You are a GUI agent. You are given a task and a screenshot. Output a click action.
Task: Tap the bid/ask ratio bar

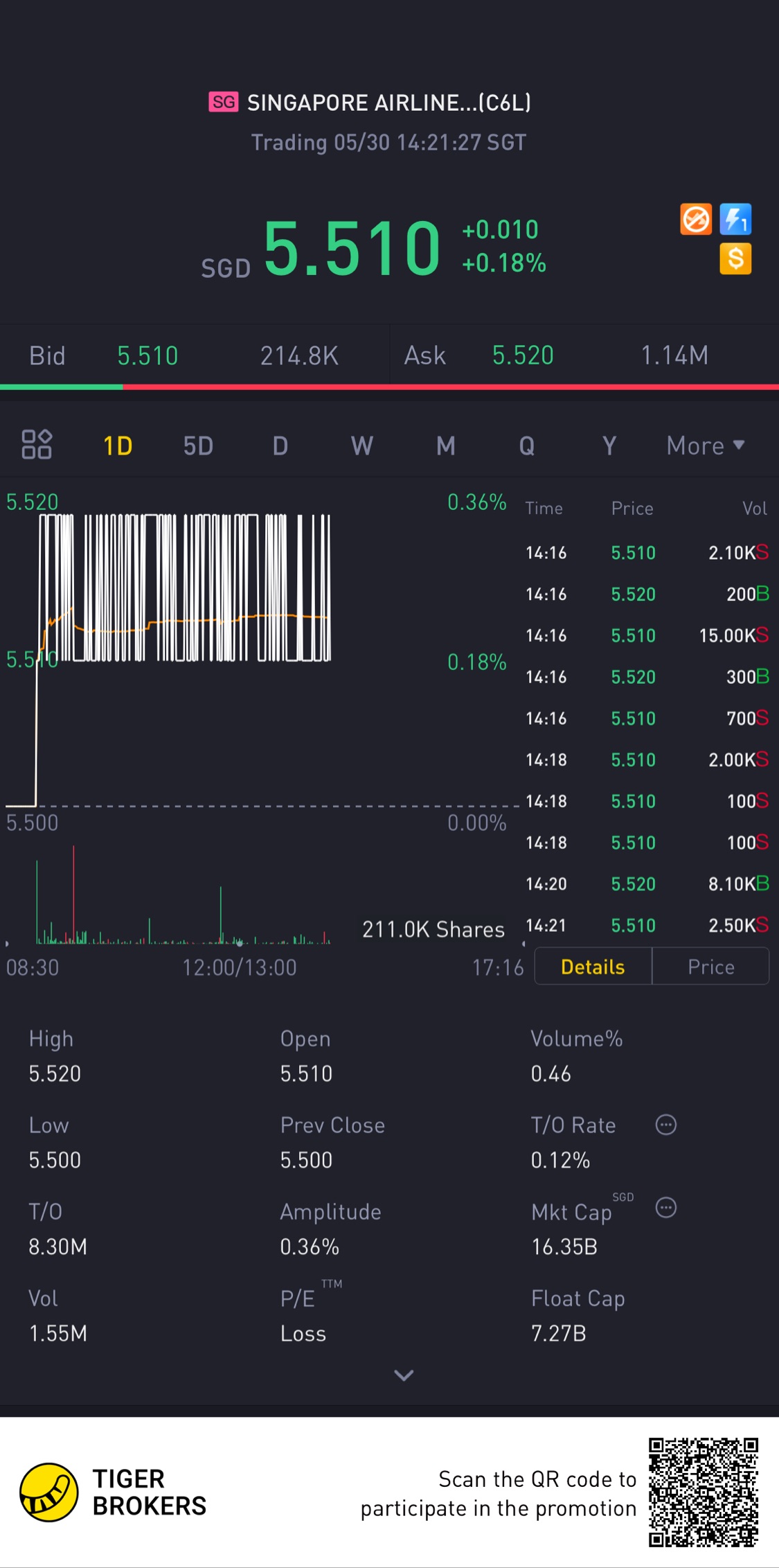[389, 387]
